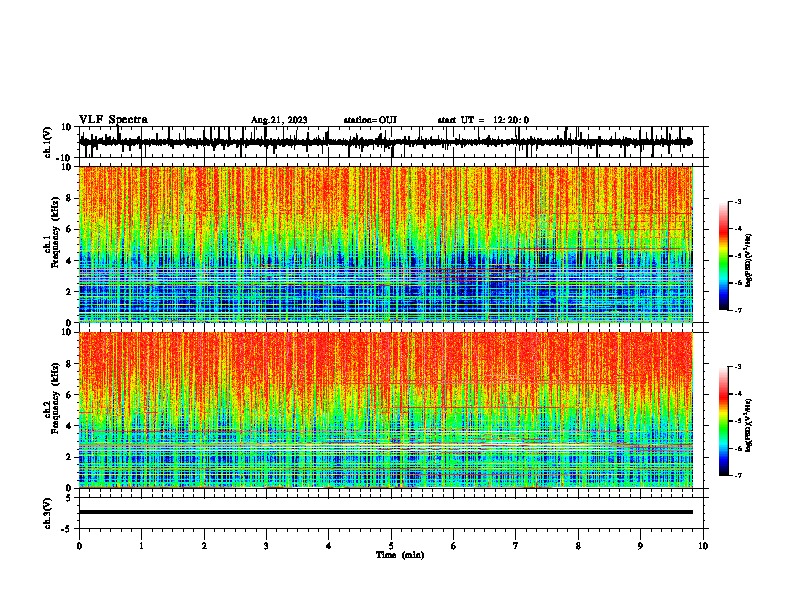This screenshot has height=612, width=792.
Task: Click the time axis tick label "7"
Action: coord(516,546)
